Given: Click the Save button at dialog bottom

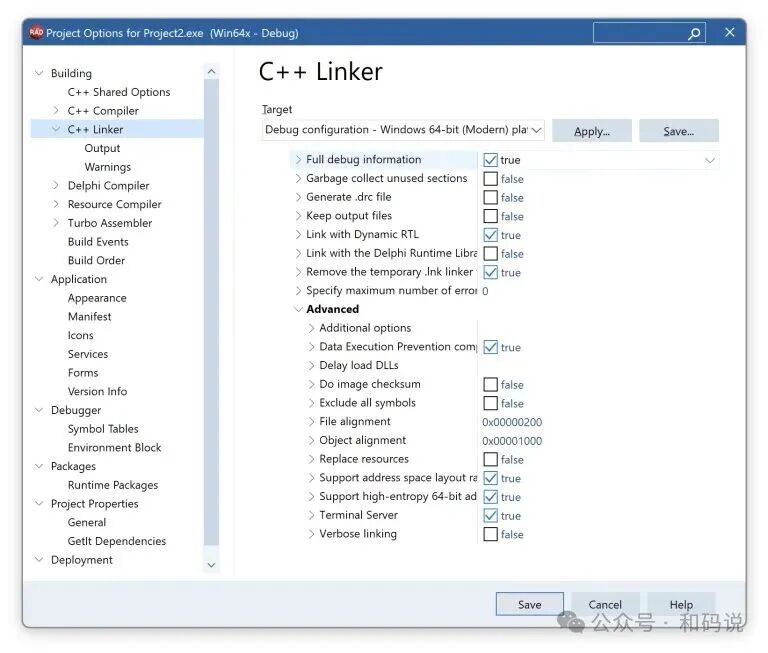Looking at the screenshot, I should point(529,605).
